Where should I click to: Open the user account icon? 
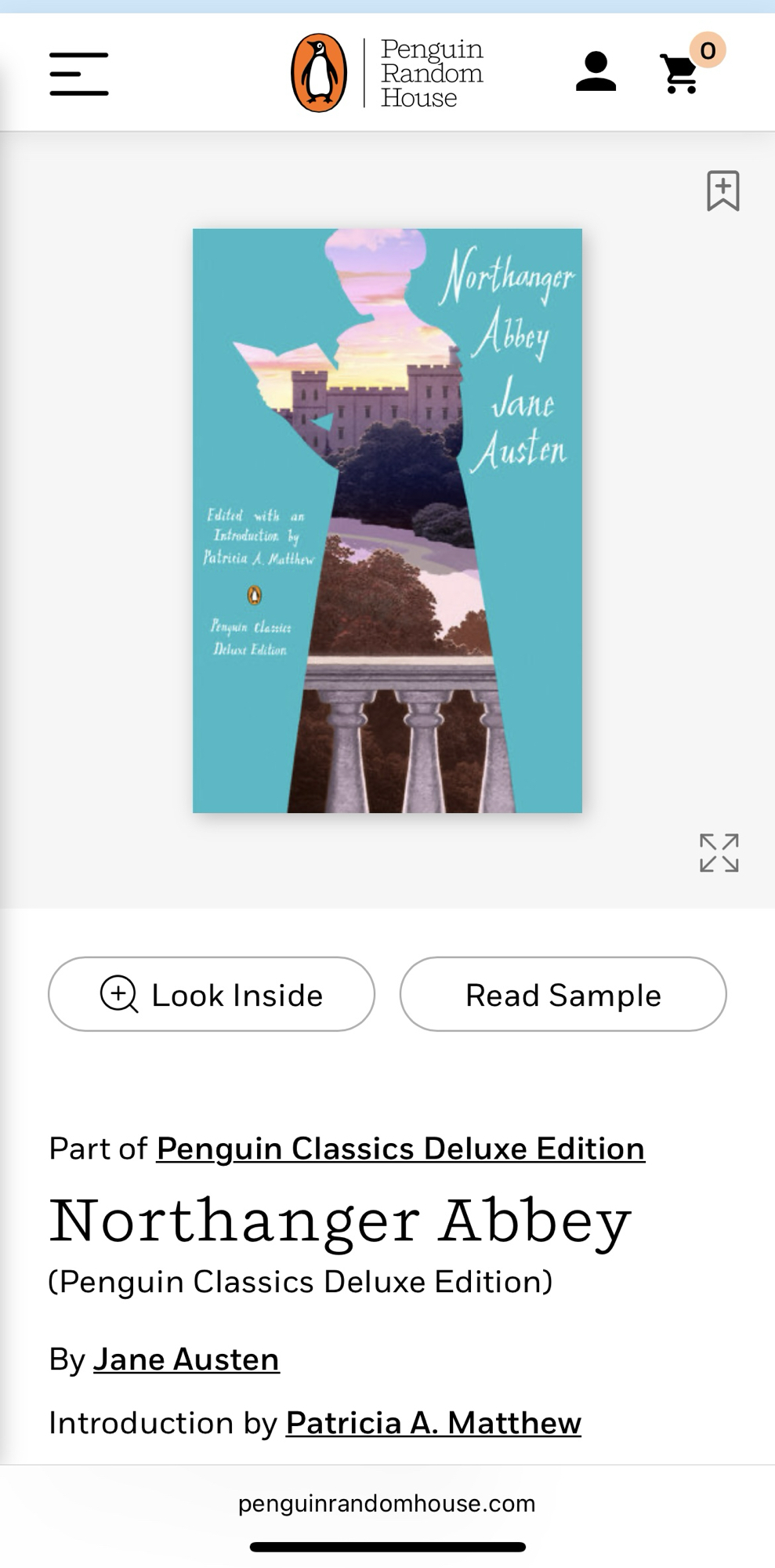tap(596, 72)
